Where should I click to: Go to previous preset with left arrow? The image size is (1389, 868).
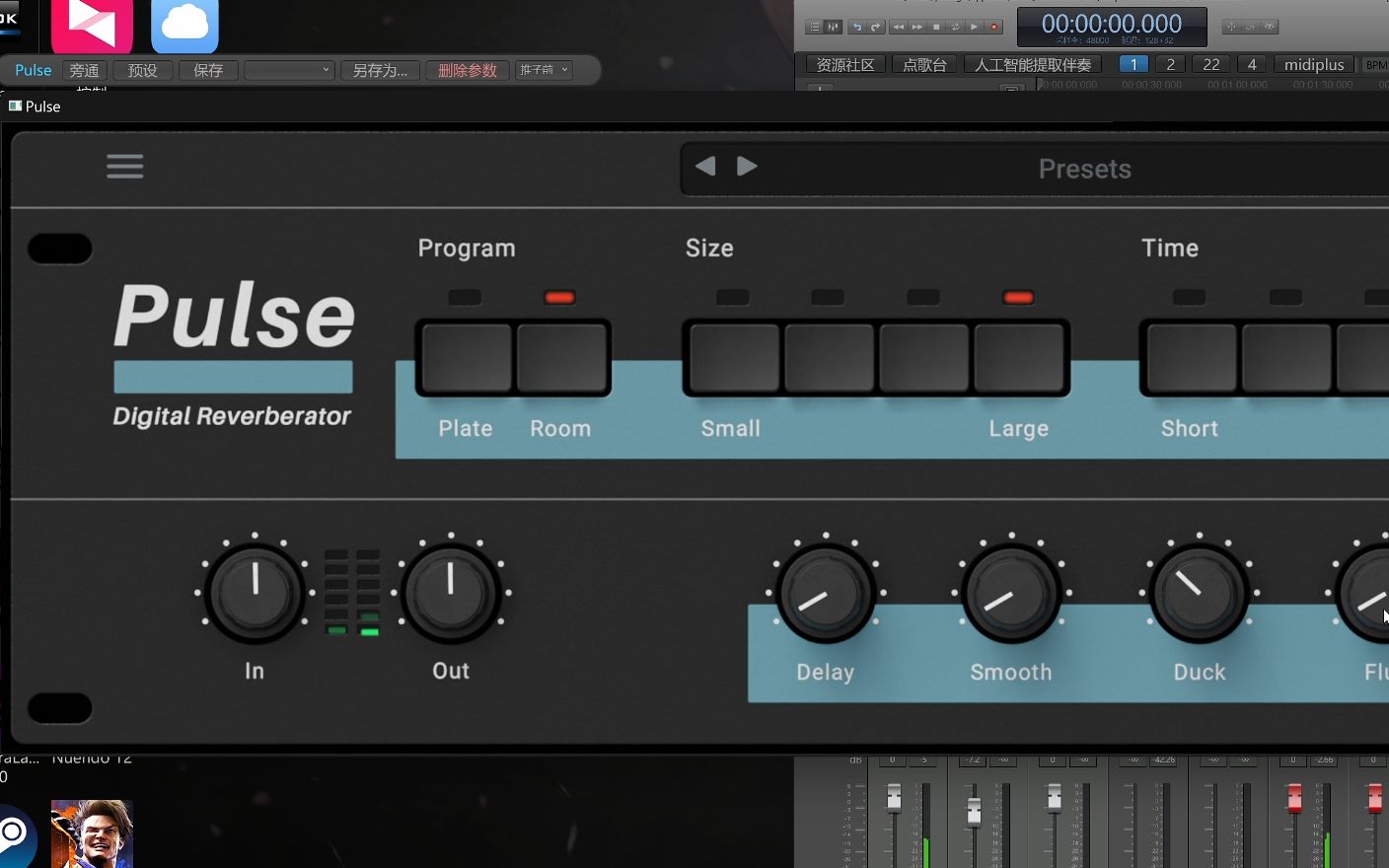[x=705, y=166]
